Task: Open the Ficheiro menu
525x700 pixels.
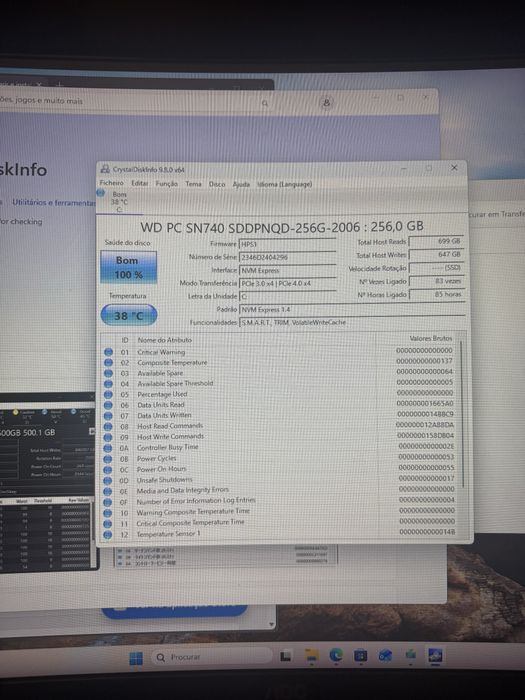Action: 112,183
